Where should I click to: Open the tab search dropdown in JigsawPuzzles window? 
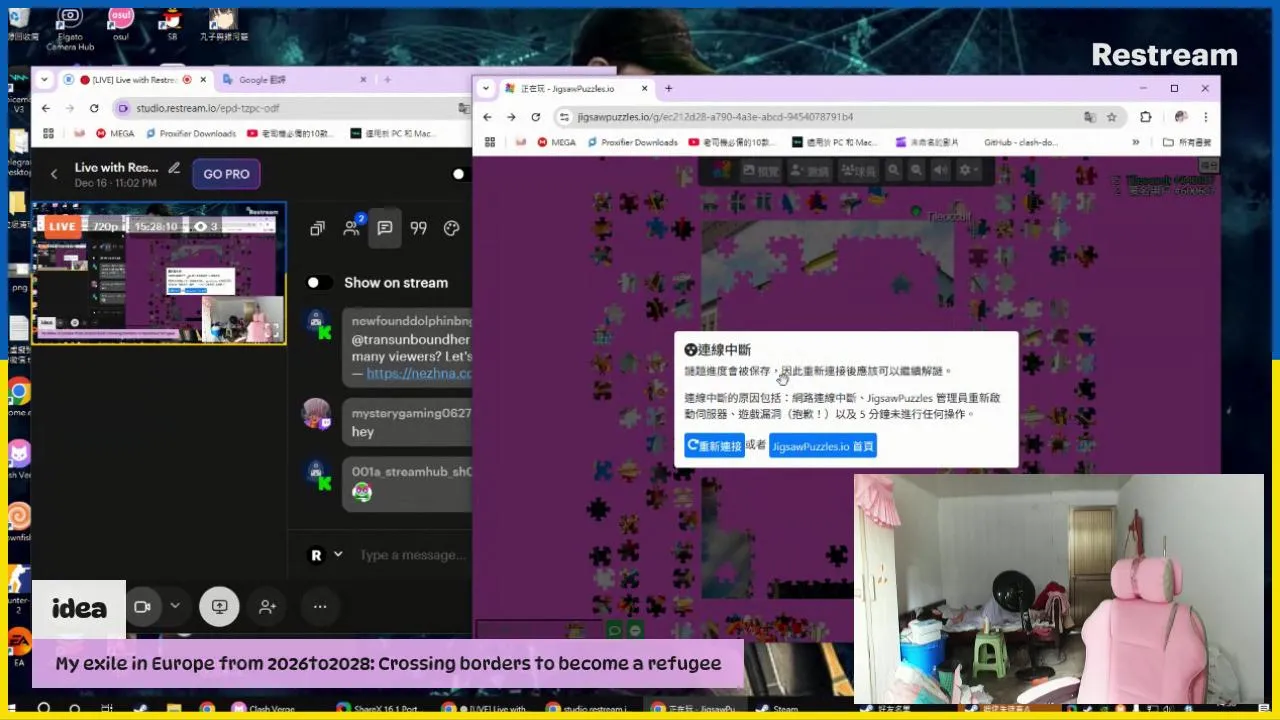(x=486, y=88)
